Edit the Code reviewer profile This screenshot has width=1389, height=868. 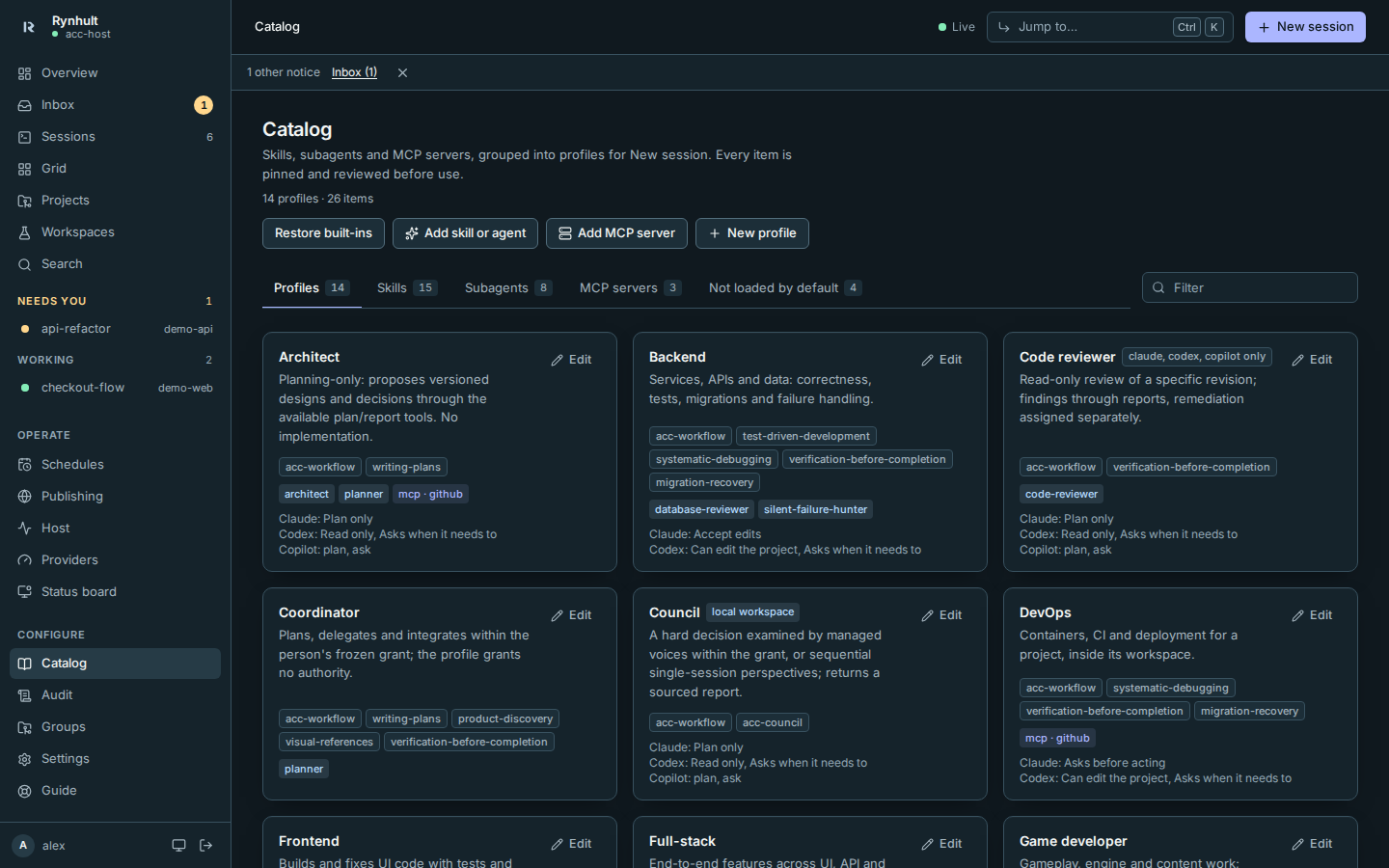coord(1312,360)
